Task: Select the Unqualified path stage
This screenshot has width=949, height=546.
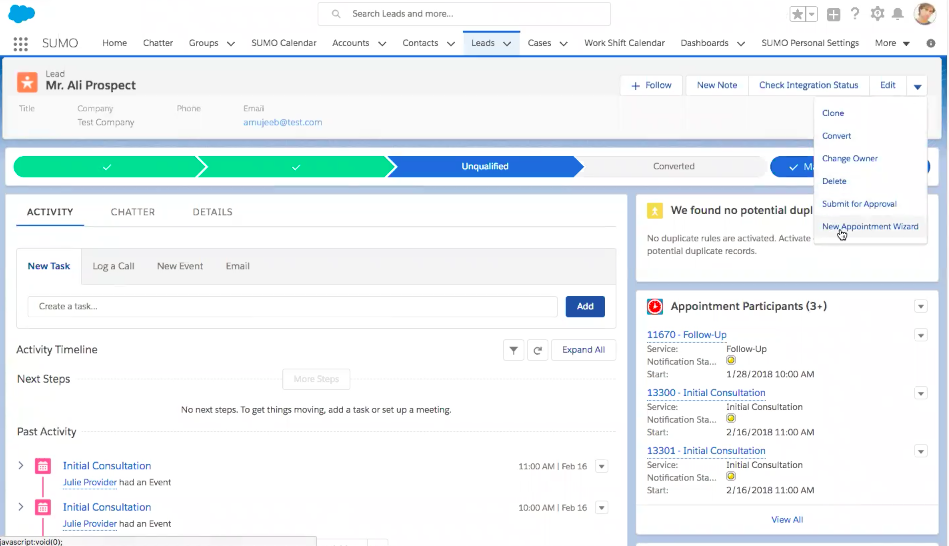Action: (x=484, y=166)
